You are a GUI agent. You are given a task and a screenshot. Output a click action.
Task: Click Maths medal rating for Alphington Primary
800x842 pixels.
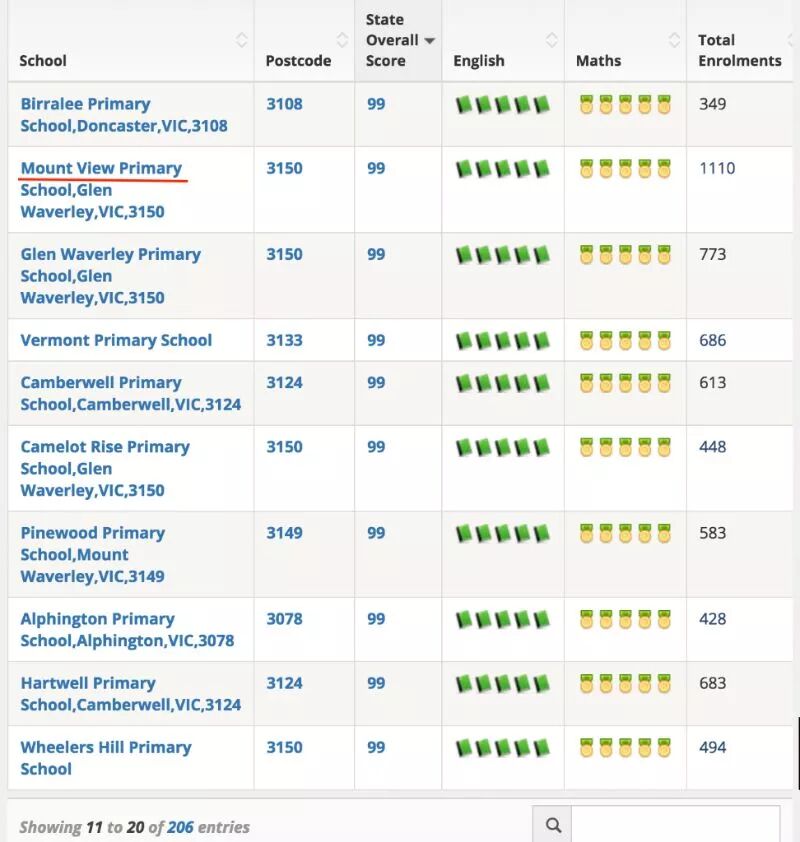coord(625,619)
